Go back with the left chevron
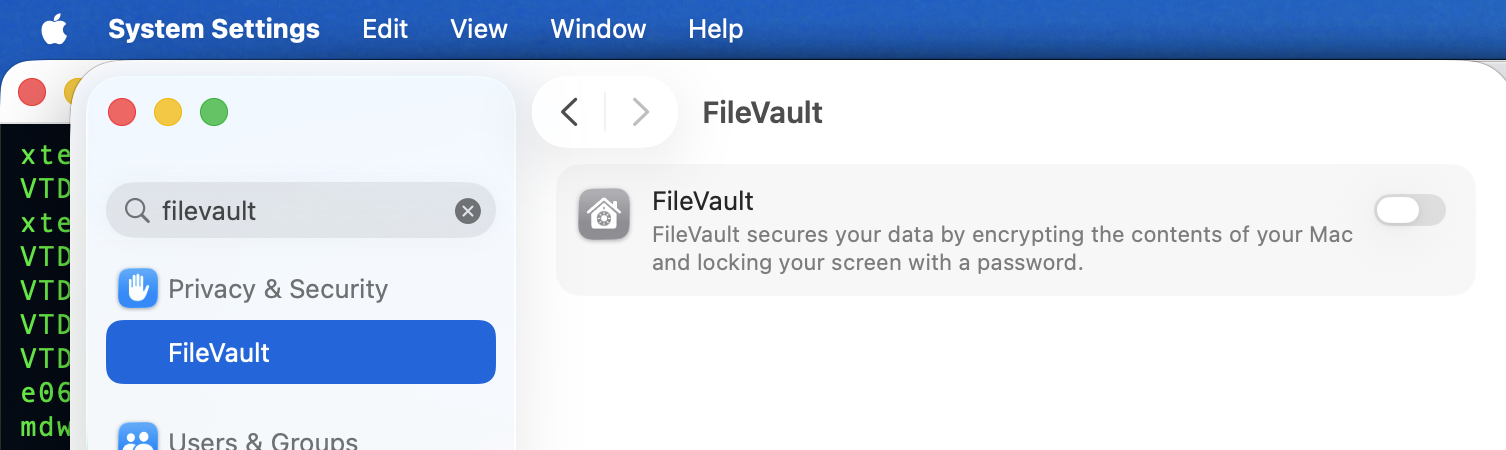This screenshot has height=450, width=1506. pos(569,112)
